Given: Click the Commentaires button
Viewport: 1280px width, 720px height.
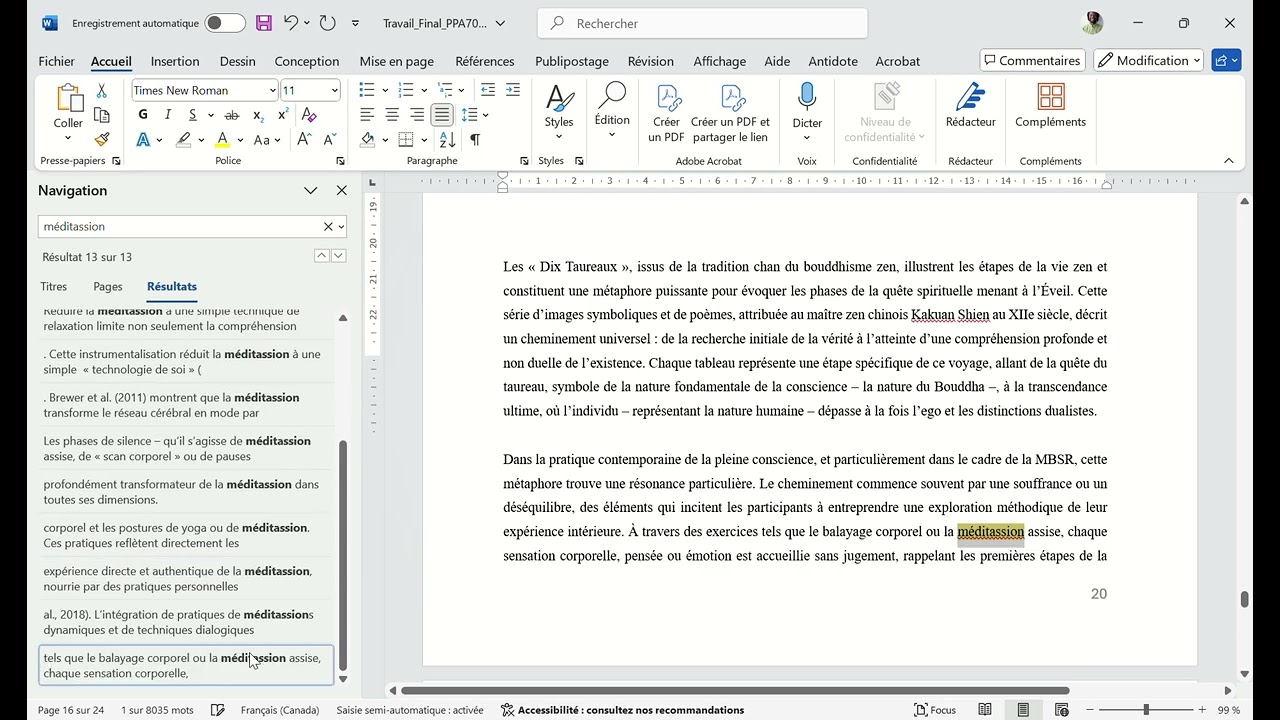Looking at the screenshot, I should pos(1031,60).
